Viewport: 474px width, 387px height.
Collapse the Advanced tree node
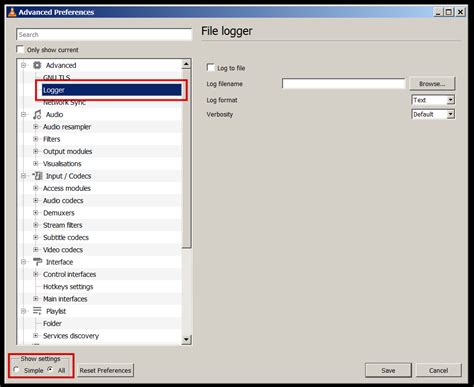coord(23,65)
